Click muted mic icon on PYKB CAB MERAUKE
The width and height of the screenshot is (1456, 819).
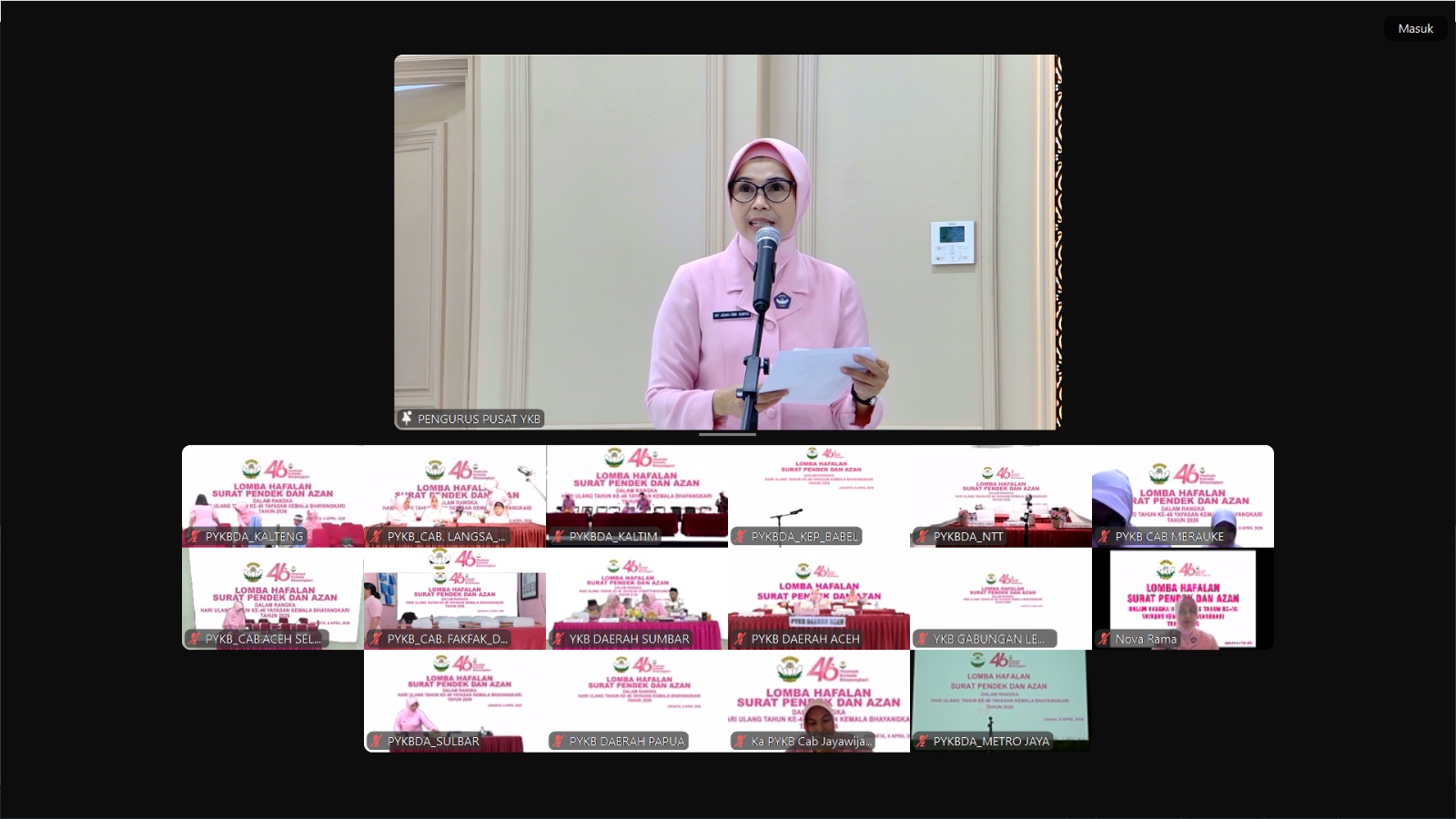[x=1104, y=537]
